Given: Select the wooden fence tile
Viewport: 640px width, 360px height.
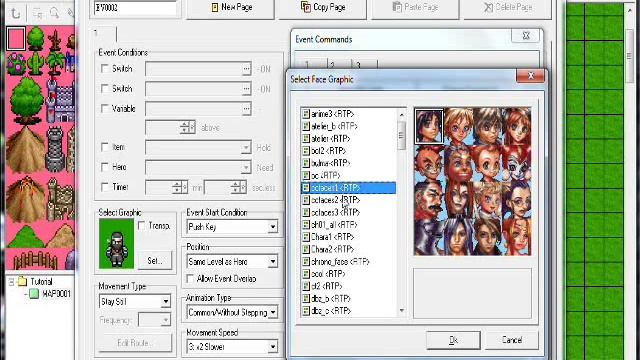Looking at the screenshot, I should [35, 259].
